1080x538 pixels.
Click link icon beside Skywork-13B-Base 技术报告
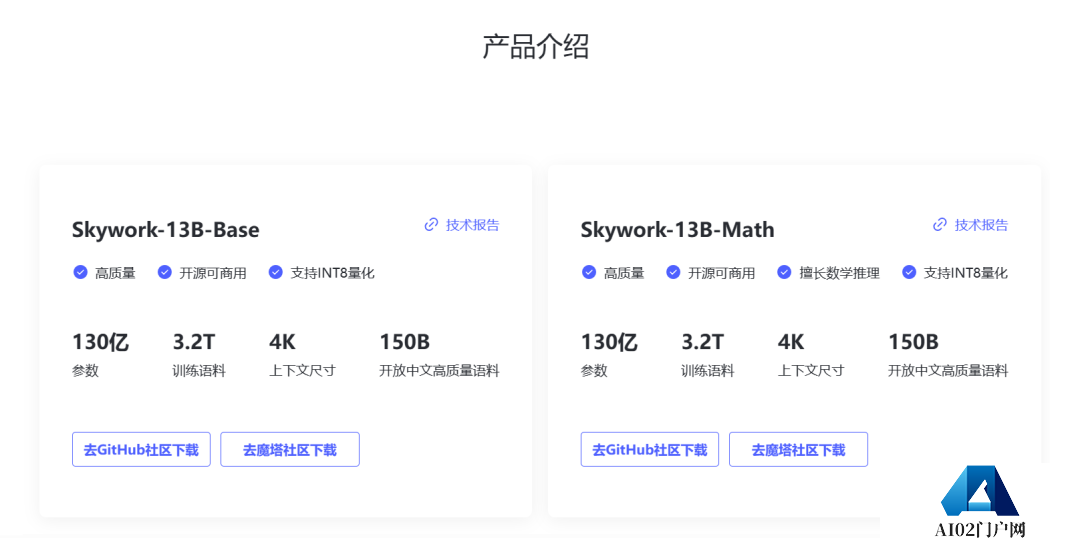431,225
